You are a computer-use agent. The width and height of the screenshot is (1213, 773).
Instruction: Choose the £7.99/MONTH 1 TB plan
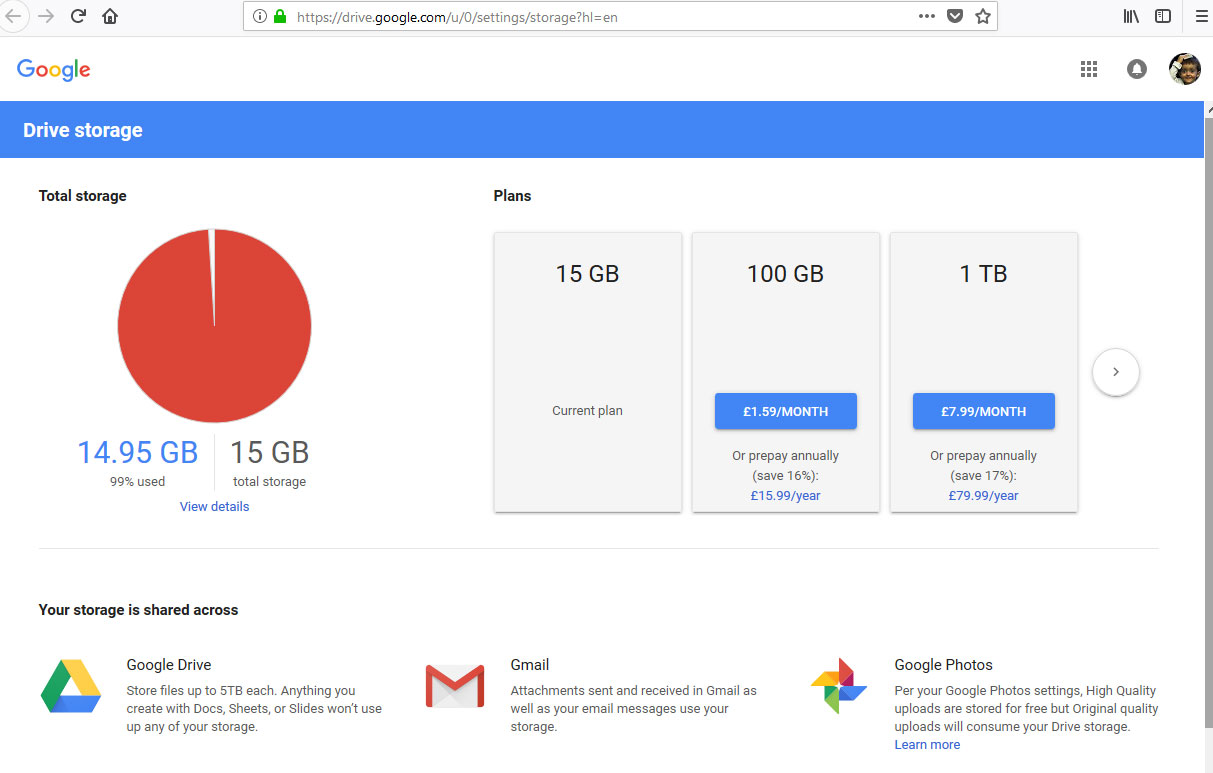tap(983, 411)
